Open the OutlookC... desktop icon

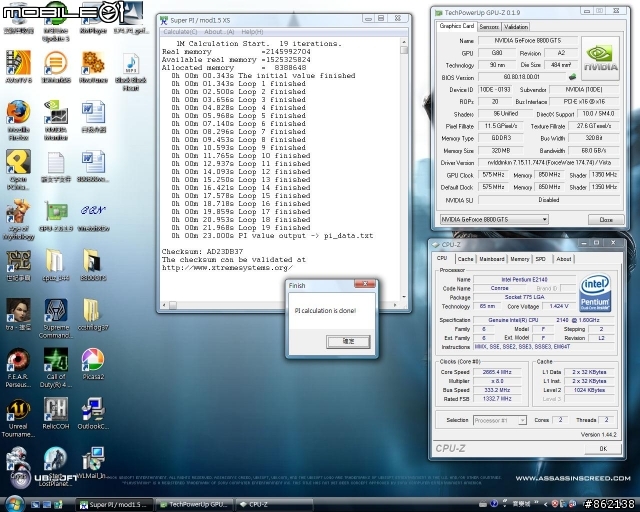(x=93, y=414)
